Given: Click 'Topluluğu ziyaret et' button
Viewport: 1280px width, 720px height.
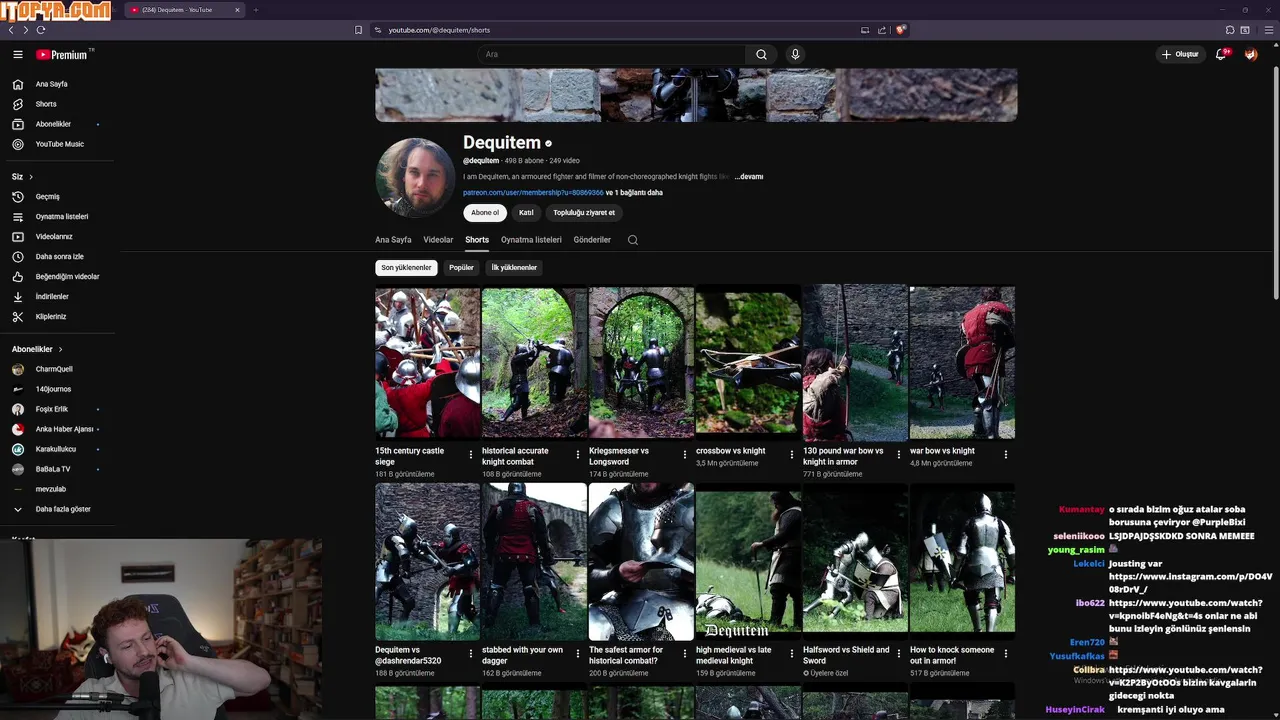Looking at the screenshot, I should tap(584, 213).
